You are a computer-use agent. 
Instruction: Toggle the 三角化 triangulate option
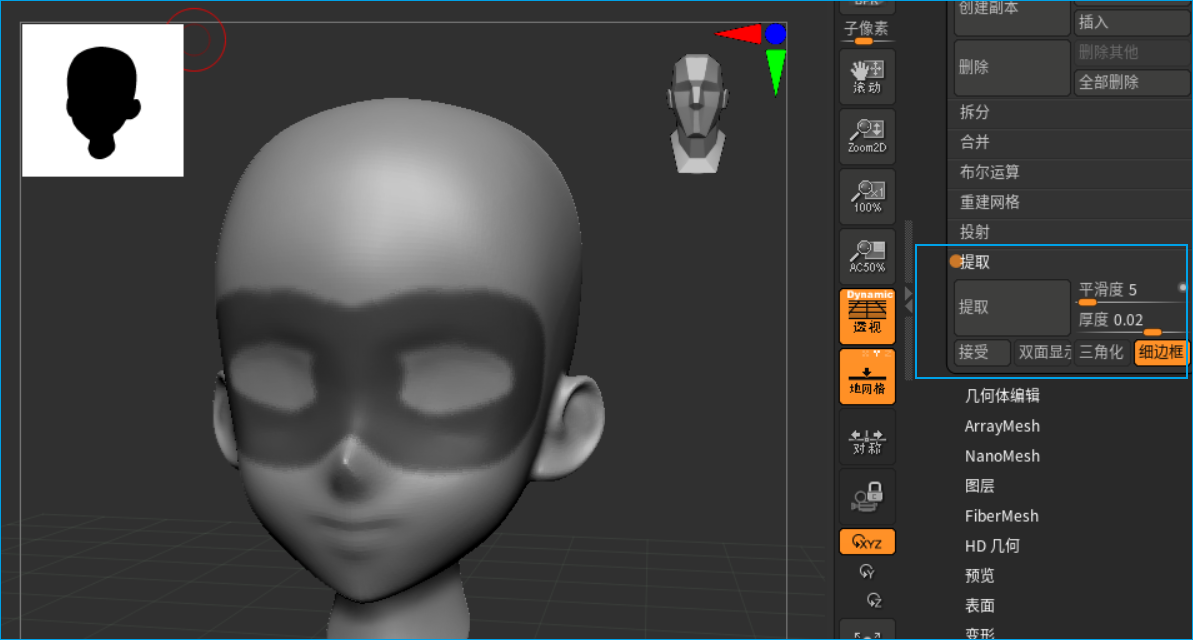1102,352
